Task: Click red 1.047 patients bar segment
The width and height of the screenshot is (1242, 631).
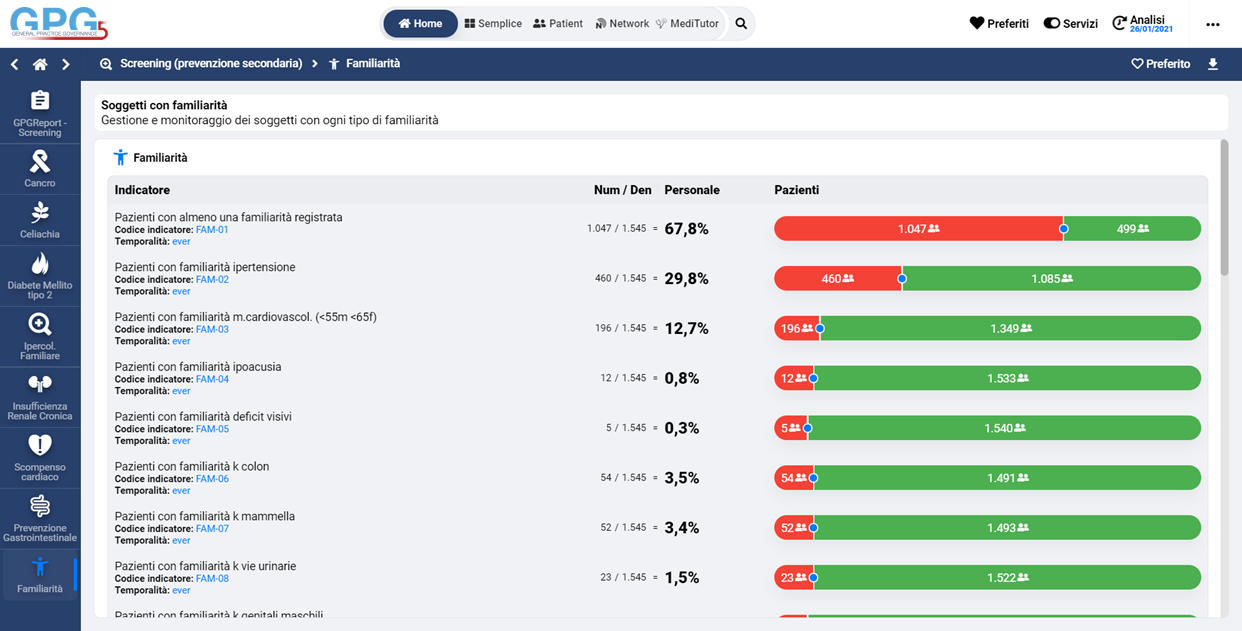Action: coord(917,229)
